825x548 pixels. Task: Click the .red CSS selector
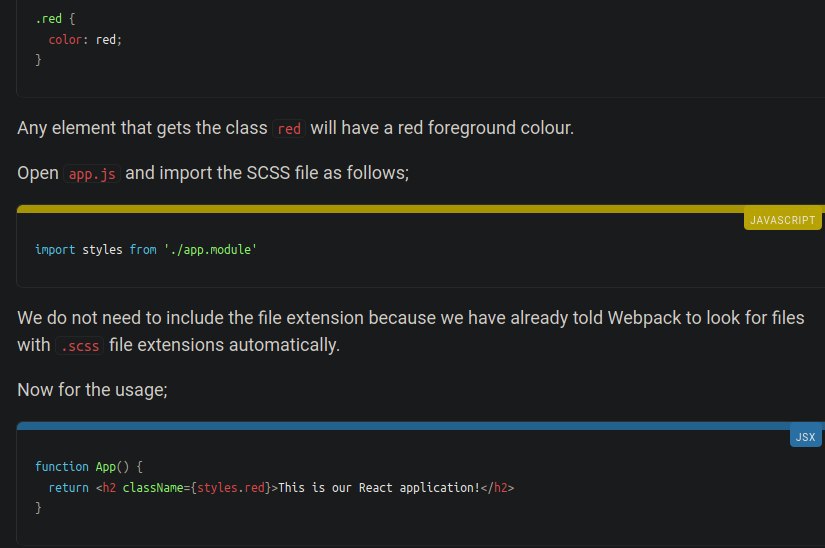coord(48,18)
